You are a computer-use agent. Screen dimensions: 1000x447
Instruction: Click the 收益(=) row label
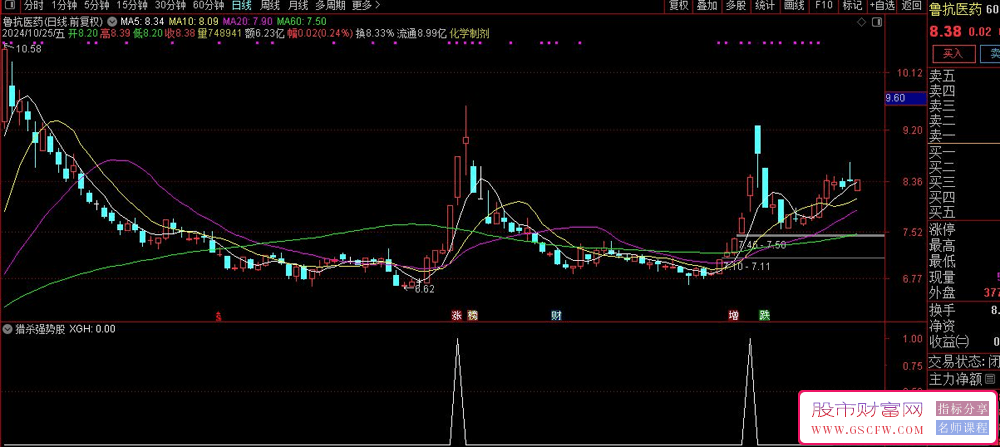(950, 341)
